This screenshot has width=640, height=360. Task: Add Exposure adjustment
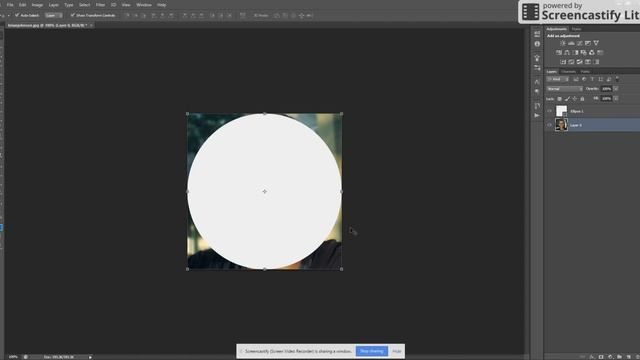pos(588,43)
